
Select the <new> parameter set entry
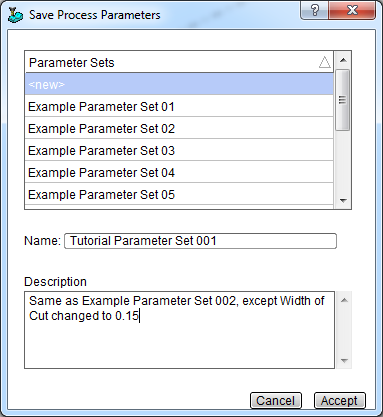(x=179, y=84)
